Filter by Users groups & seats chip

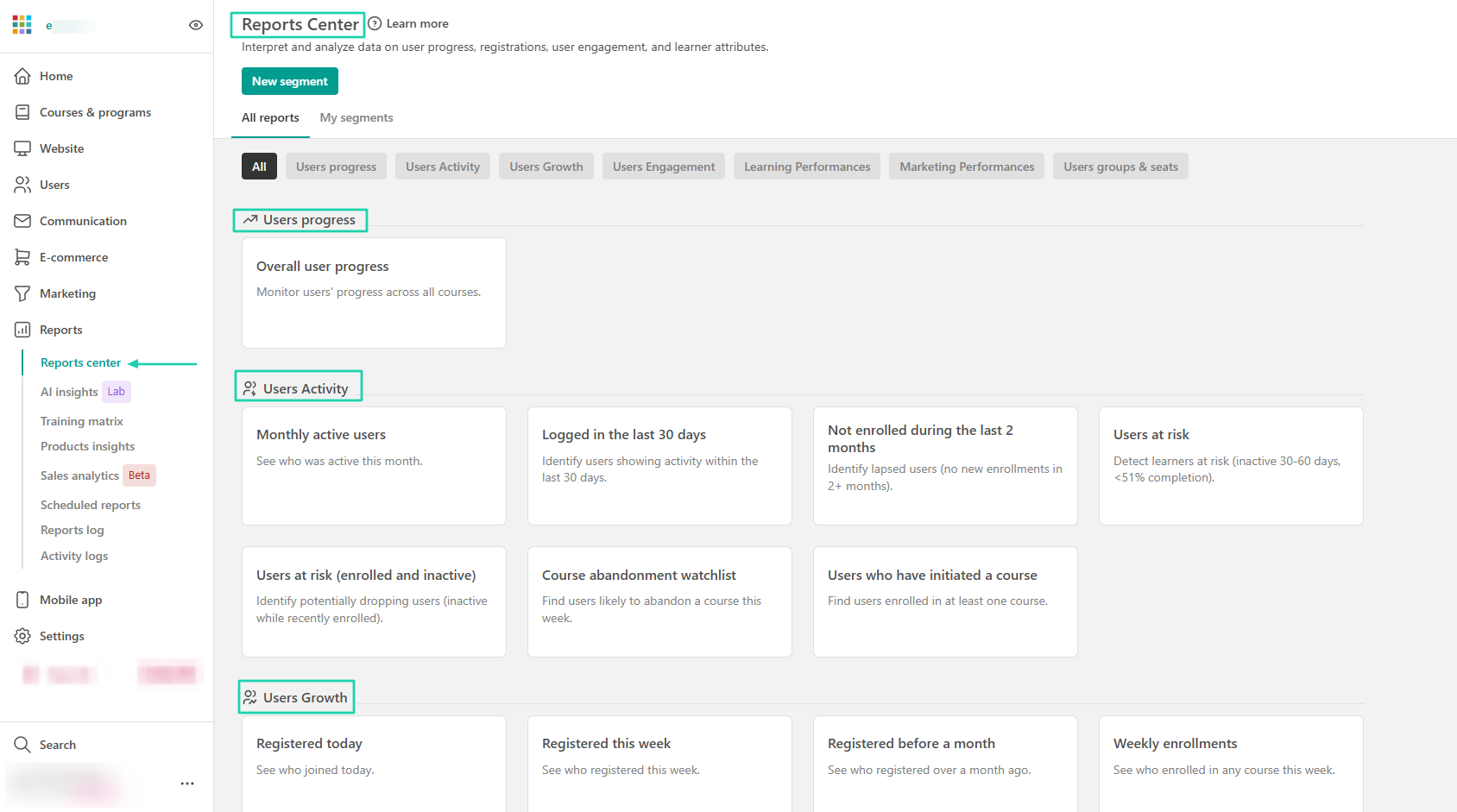point(1120,167)
